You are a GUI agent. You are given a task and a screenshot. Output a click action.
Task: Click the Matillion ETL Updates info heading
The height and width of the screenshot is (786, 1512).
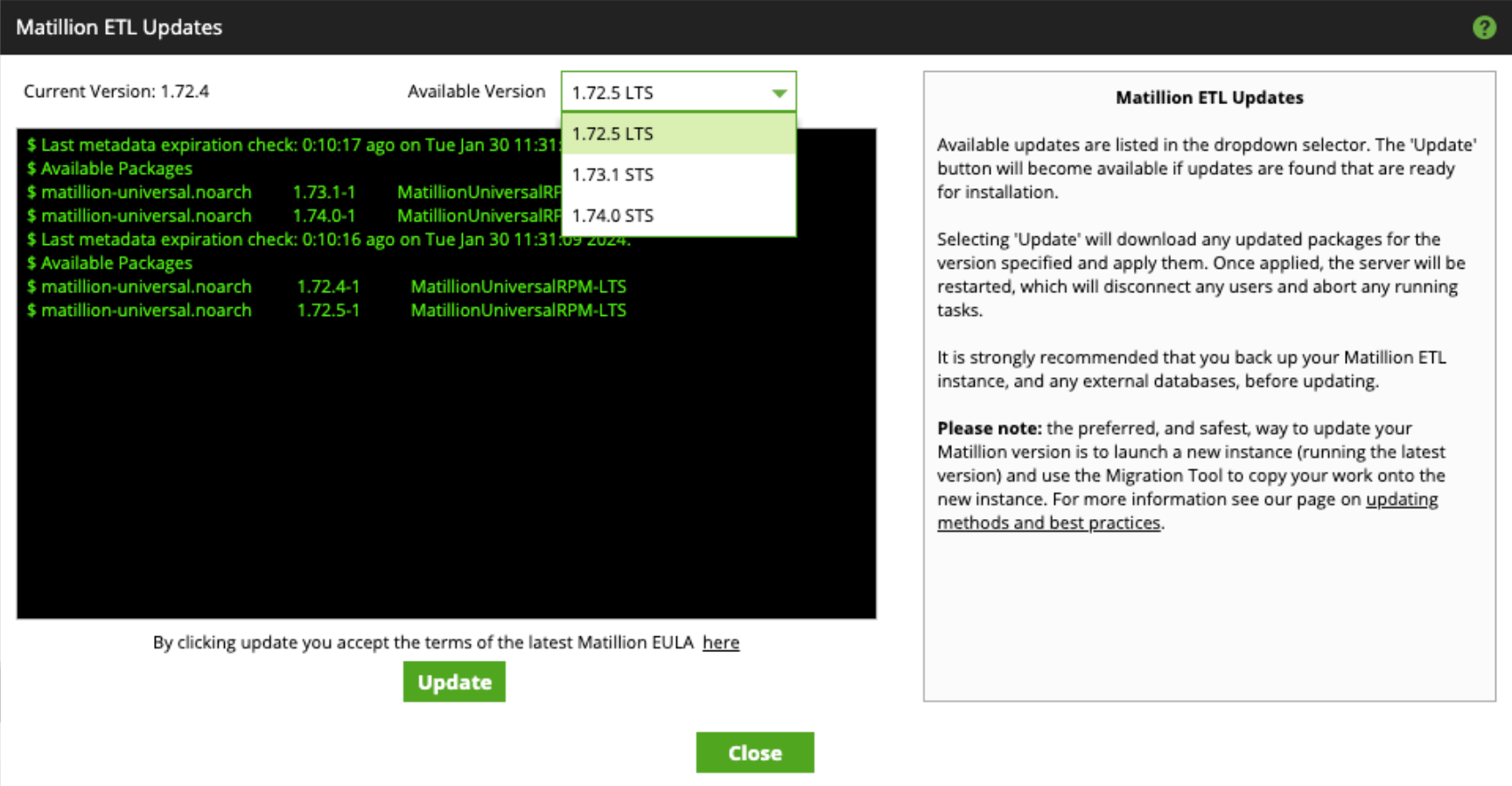[1209, 97]
